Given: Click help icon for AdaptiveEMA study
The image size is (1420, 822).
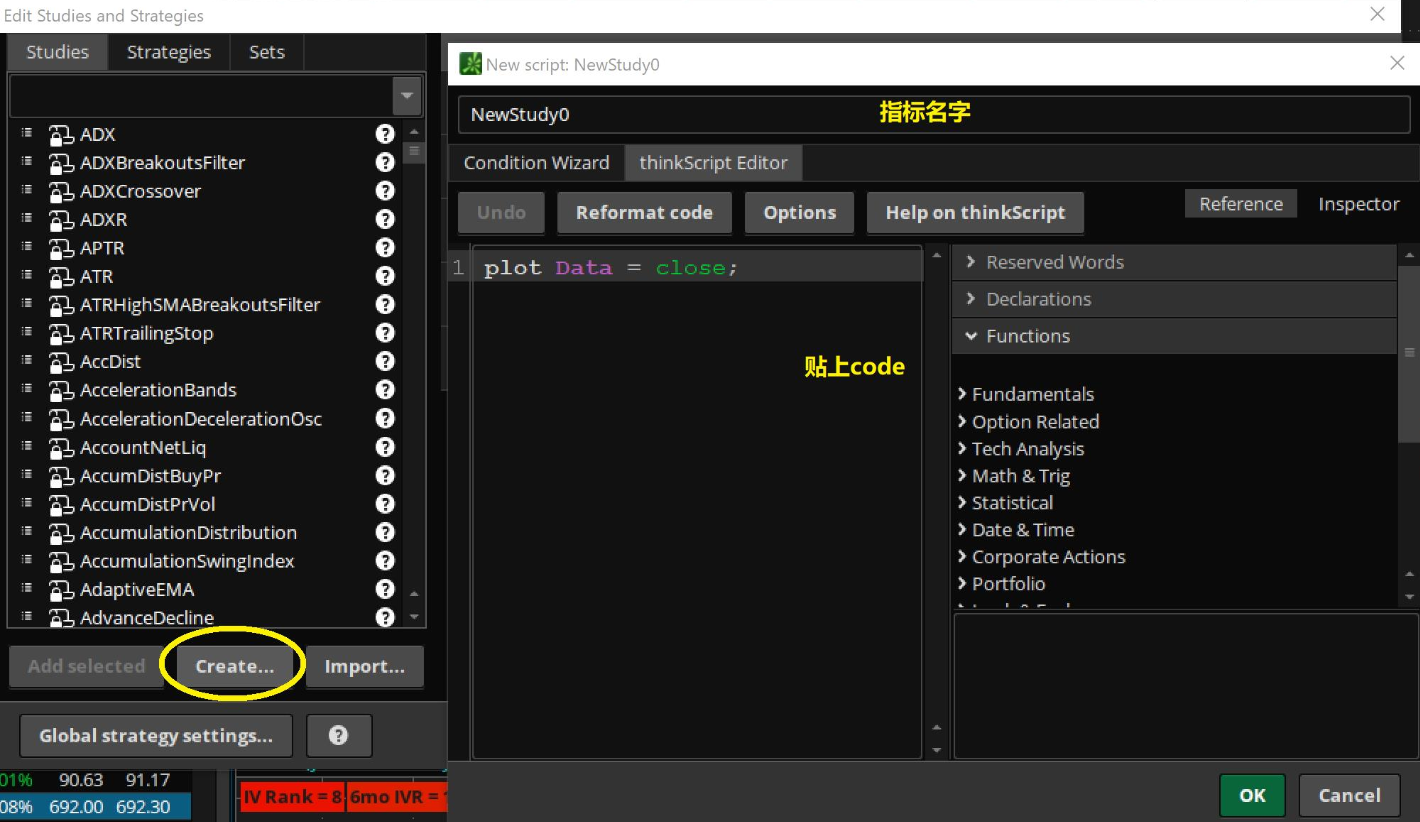Looking at the screenshot, I should [x=385, y=589].
